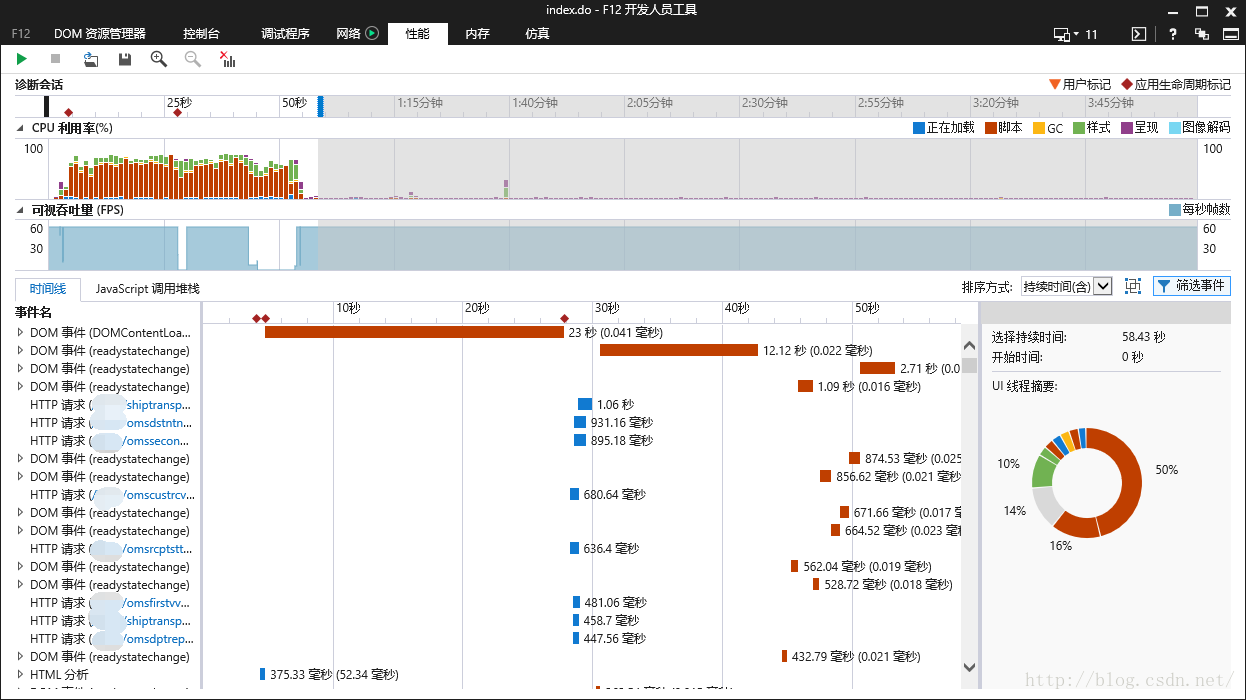Import a profiling session icon
1246x700 pixels.
pos(91,60)
